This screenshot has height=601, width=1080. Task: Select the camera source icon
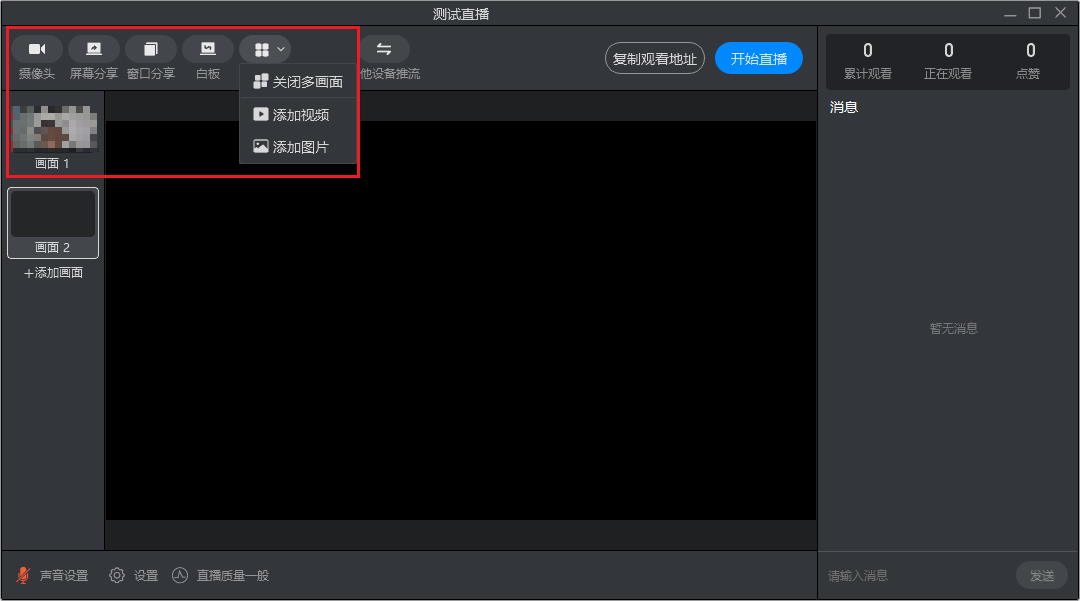pos(37,49)
